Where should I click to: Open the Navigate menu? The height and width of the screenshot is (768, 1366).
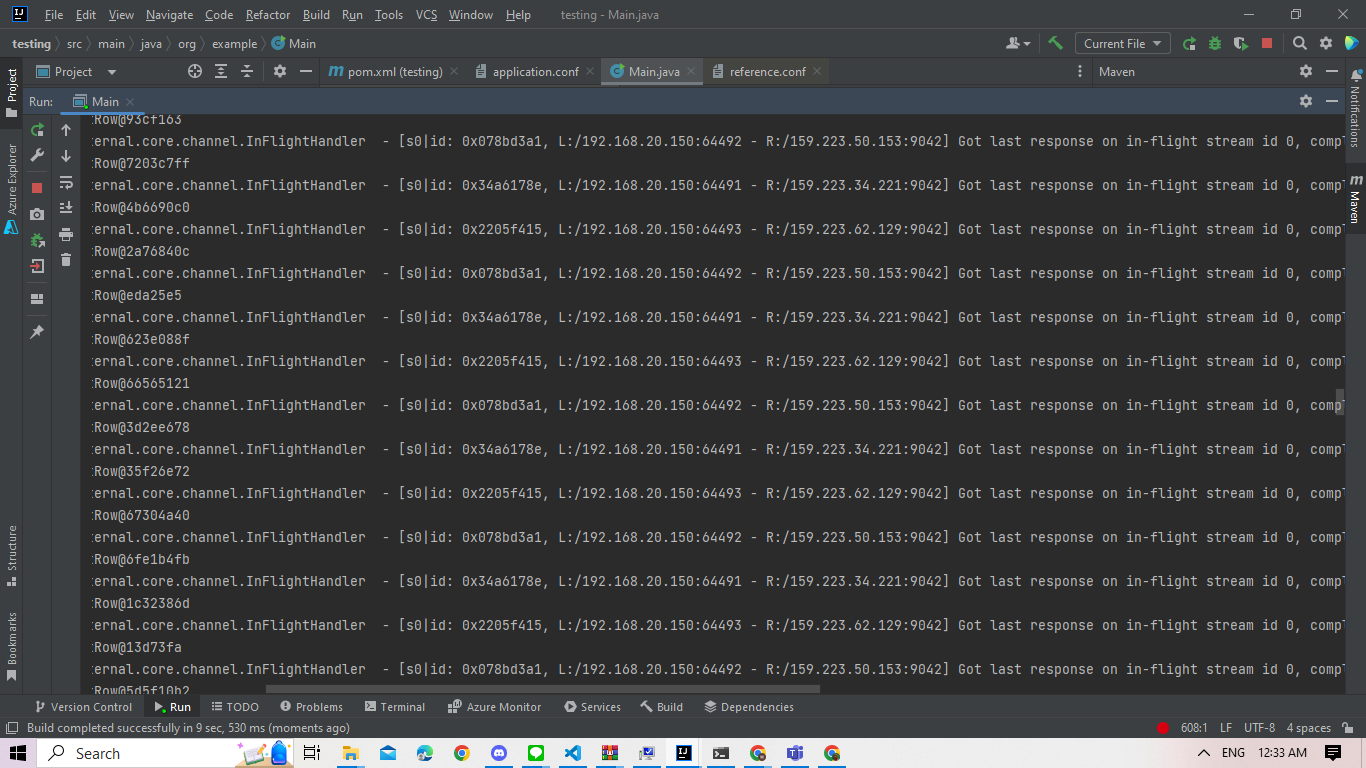[x=168, y=14]
